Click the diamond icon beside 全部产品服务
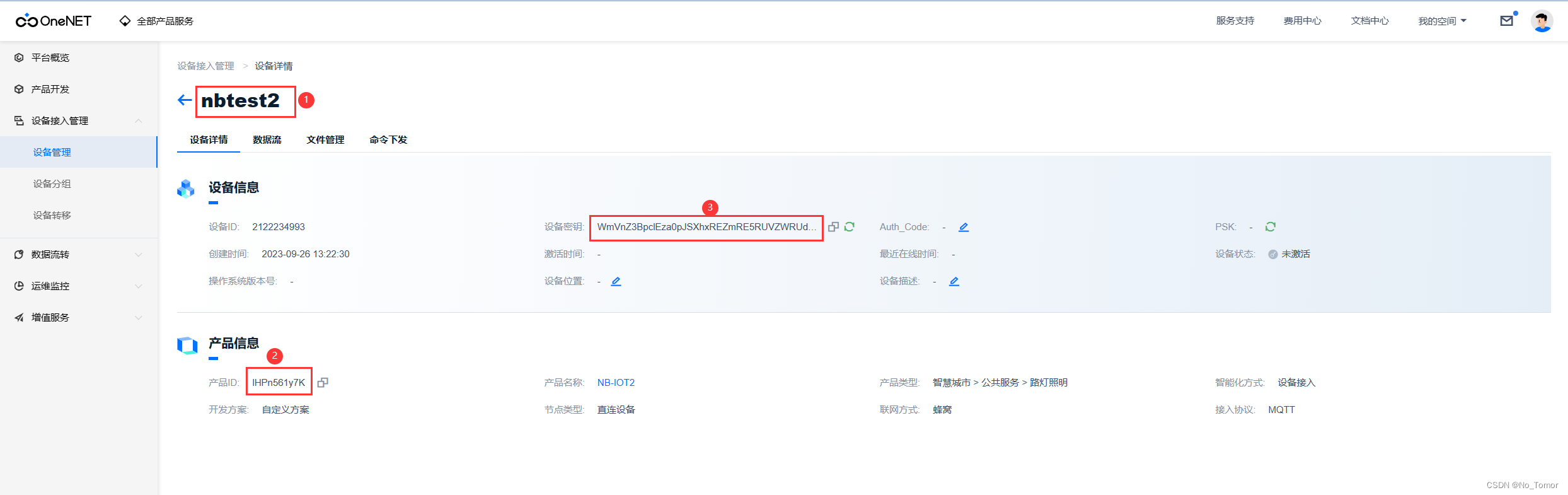The width and height of the screenshot is (1568, 495). [x=125, y=21]
